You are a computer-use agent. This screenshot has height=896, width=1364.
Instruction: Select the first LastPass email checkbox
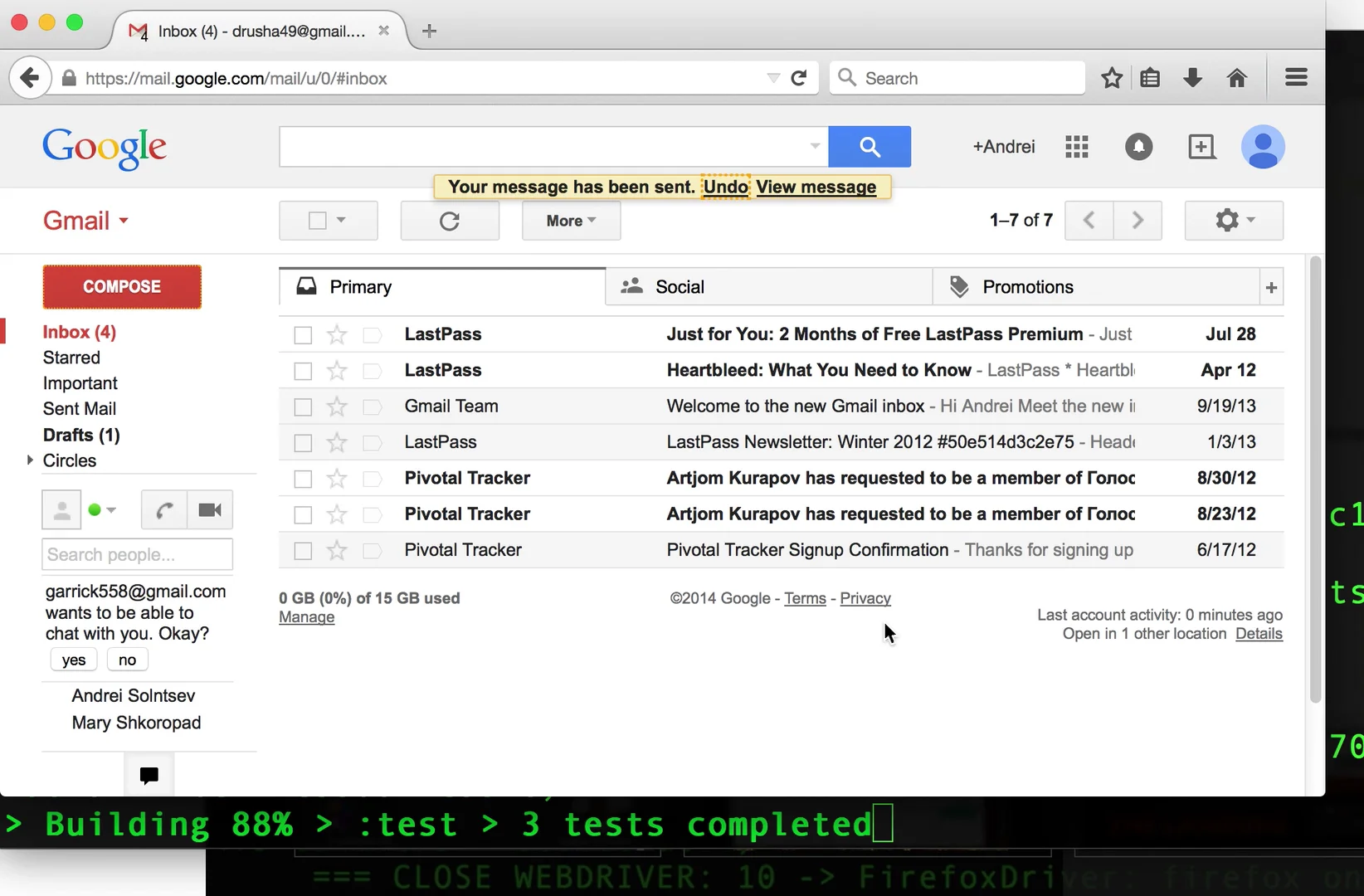point(303,335)
